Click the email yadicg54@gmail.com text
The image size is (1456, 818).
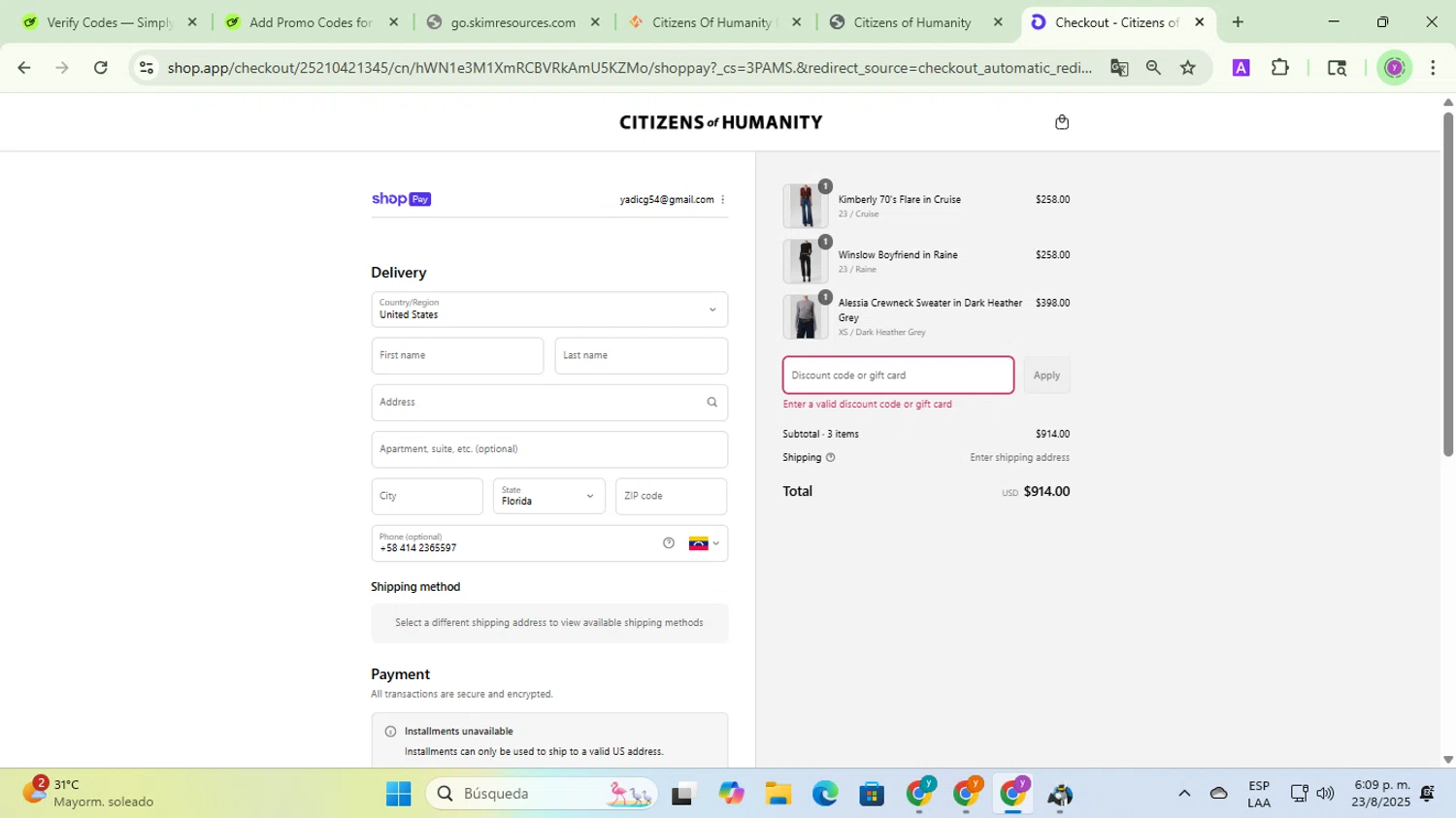[667, 200]
